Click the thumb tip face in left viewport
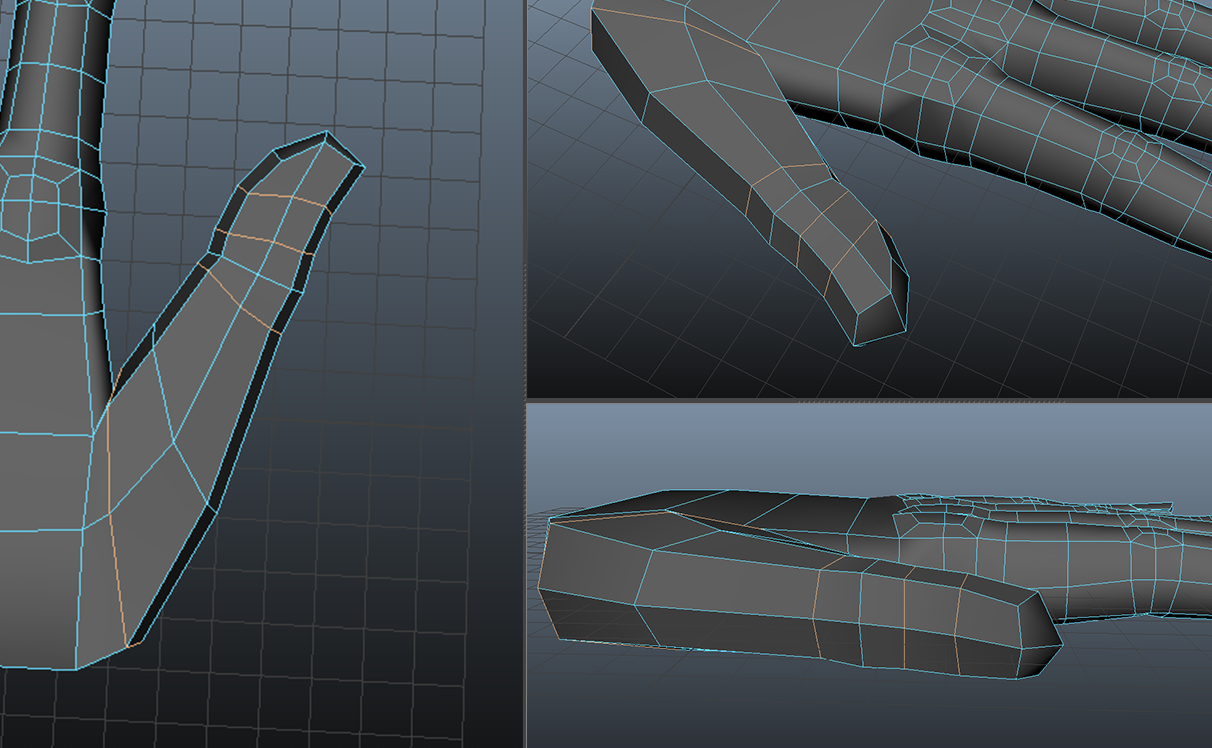Viewport: 1212px width, 748px height. pyautogui.click(x=310, y=167)
